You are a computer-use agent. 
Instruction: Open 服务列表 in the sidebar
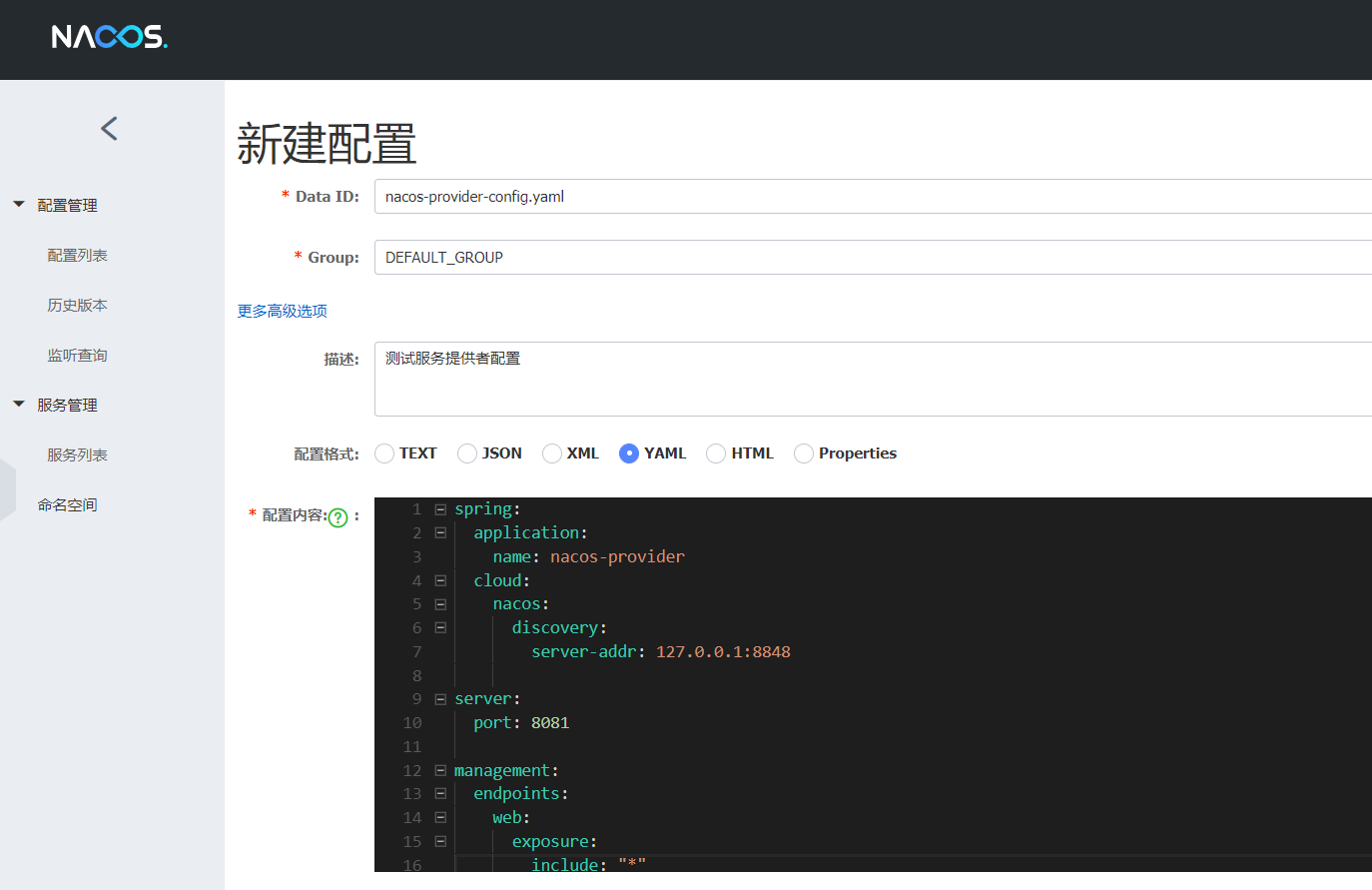[x=77, y=454]
